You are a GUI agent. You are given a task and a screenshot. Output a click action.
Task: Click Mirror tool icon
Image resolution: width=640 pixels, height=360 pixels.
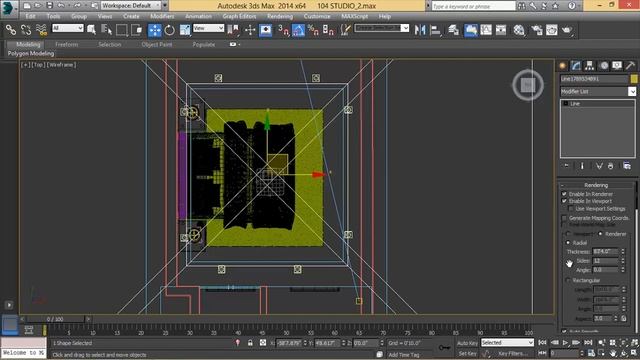(420, 30)
